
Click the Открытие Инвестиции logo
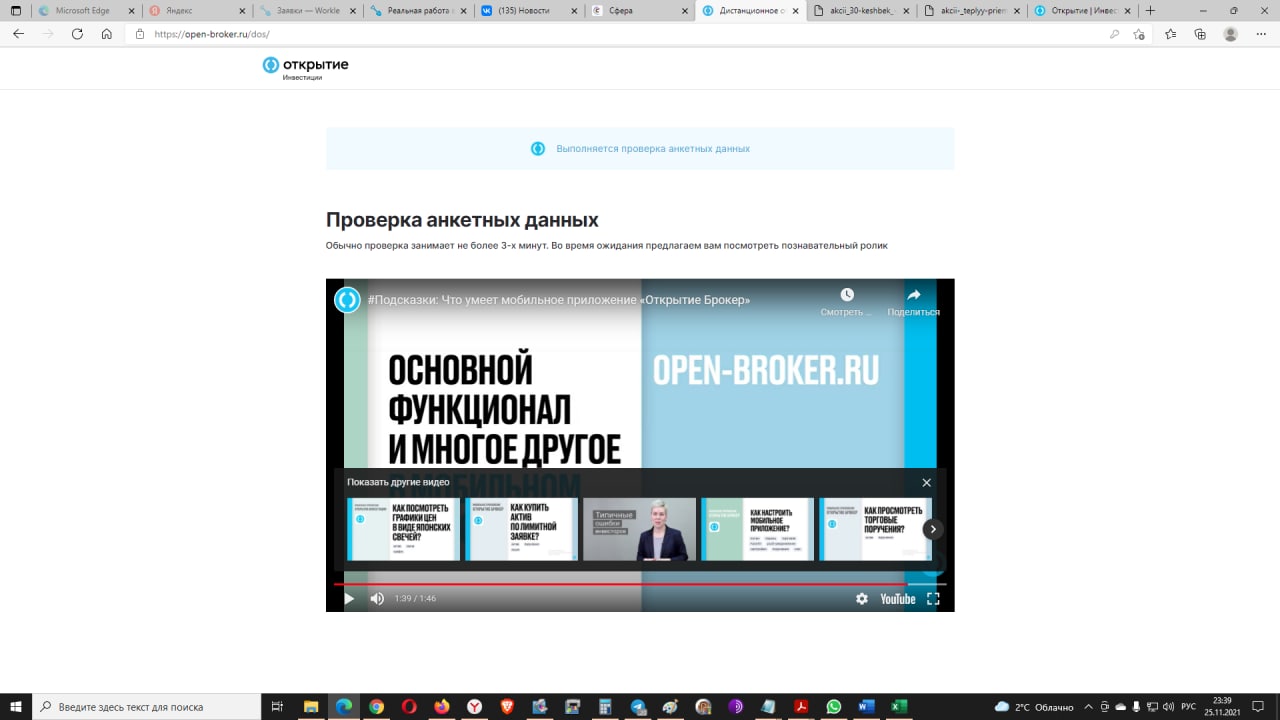(305, 68)
